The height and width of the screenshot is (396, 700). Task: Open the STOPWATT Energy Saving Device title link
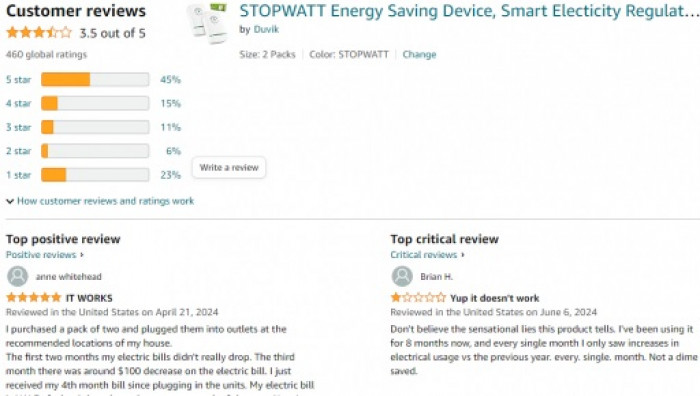point(469,11)
